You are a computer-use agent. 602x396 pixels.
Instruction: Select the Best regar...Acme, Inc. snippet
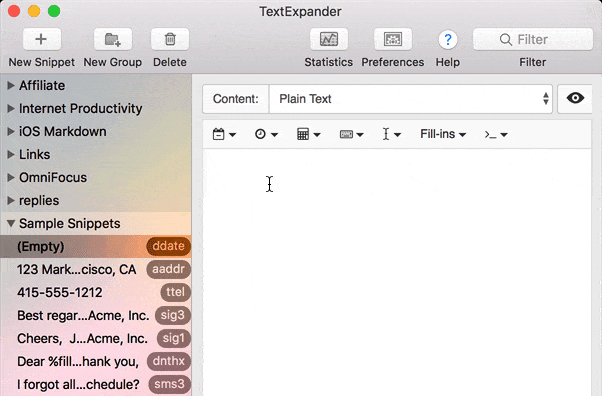(x=96, y=315)
